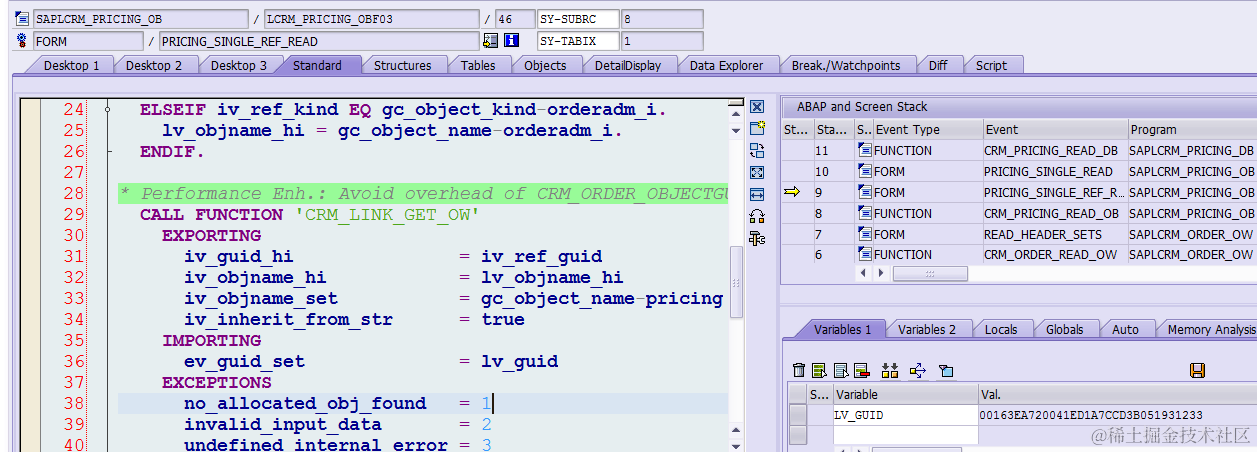
Task: Open the Desktop 1 tab
Action: tap(71, 65)
